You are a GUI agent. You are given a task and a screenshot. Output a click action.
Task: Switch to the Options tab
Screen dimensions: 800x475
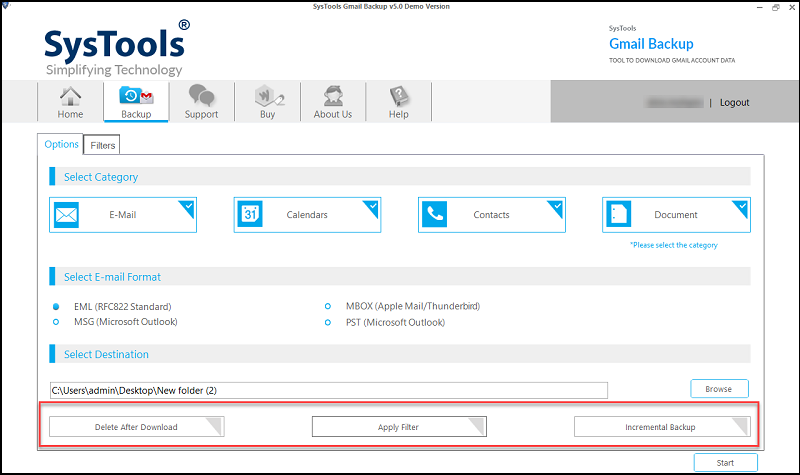[x=61, y=144]
